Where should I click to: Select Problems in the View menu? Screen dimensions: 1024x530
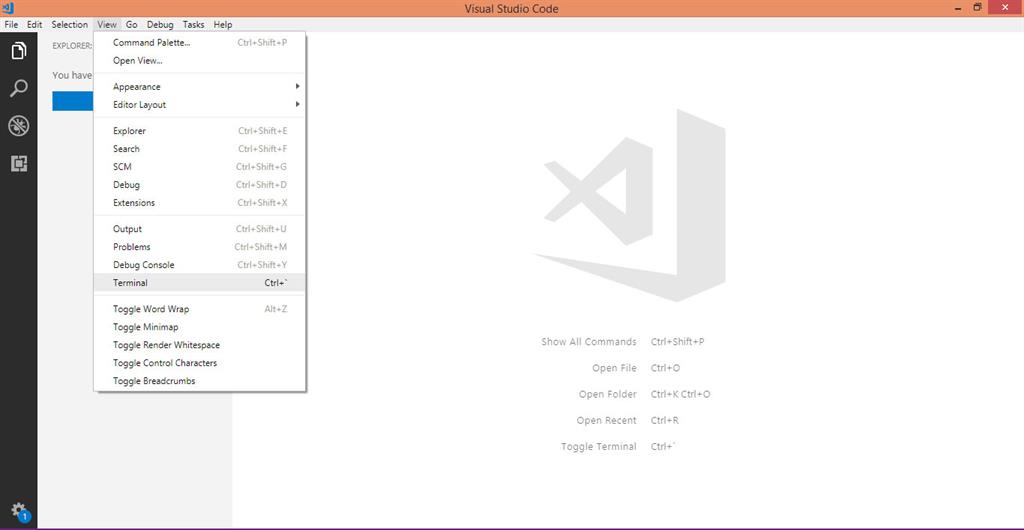(200, 247)
